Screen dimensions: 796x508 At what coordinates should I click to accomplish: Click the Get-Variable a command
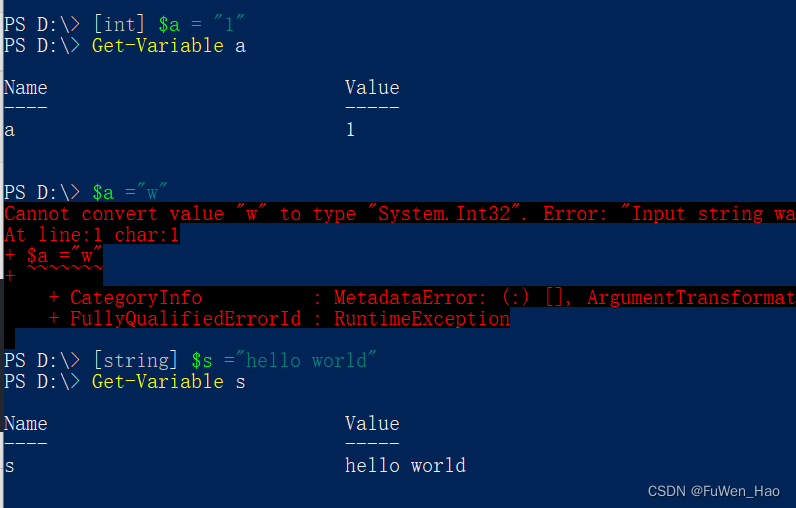pos(168,46)
